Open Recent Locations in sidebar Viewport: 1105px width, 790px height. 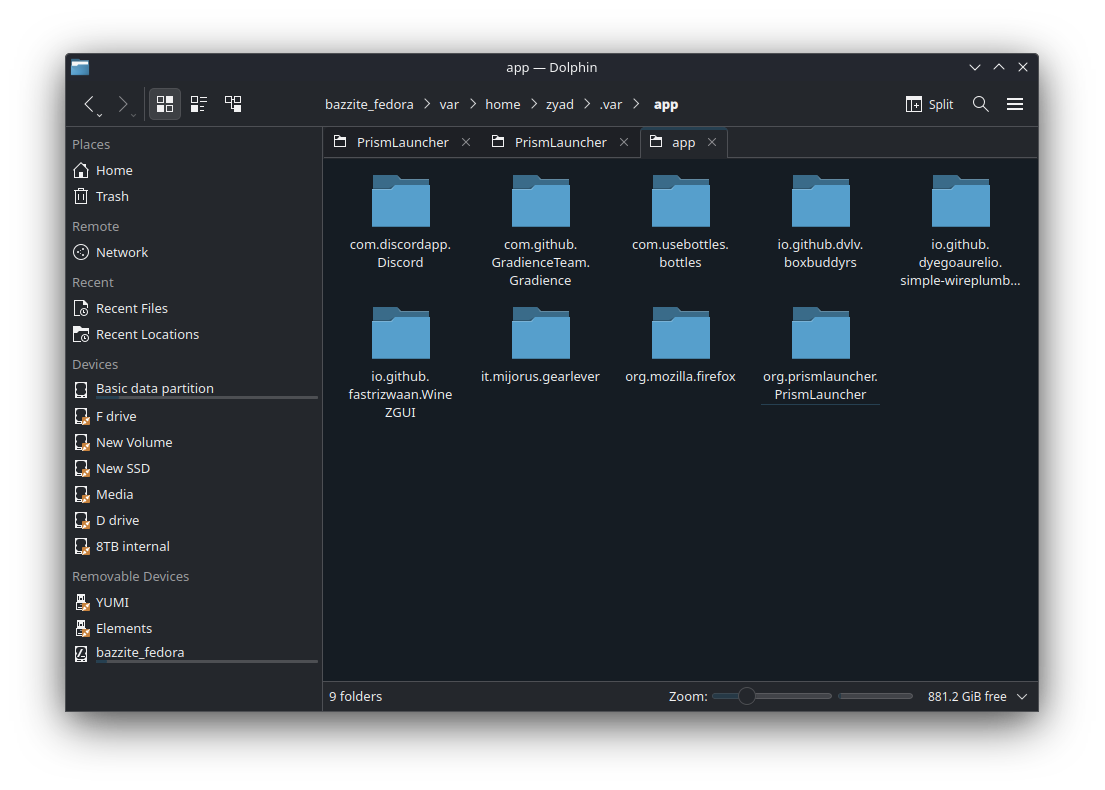194,335
